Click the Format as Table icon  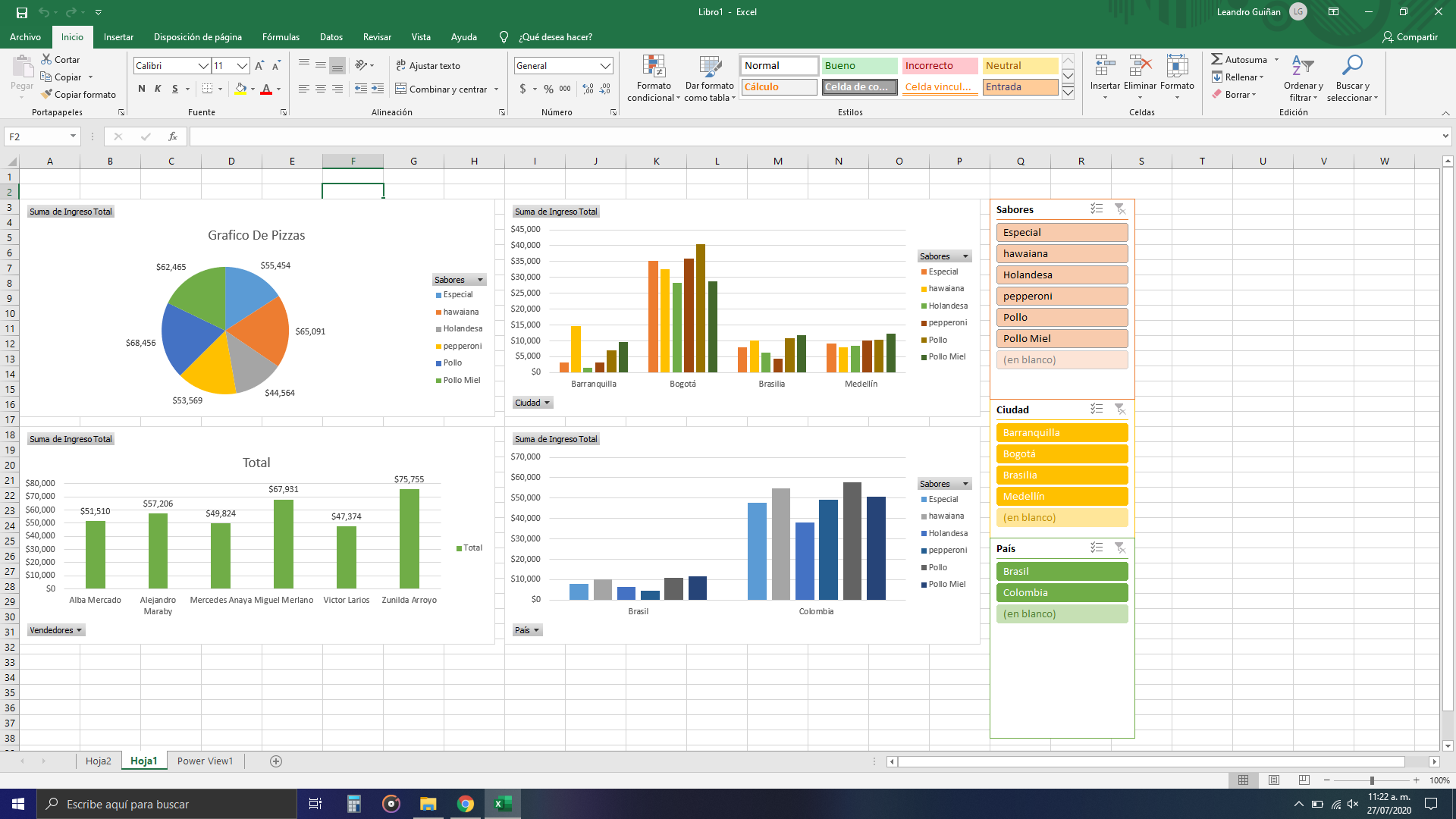click(x=710, y=67)
